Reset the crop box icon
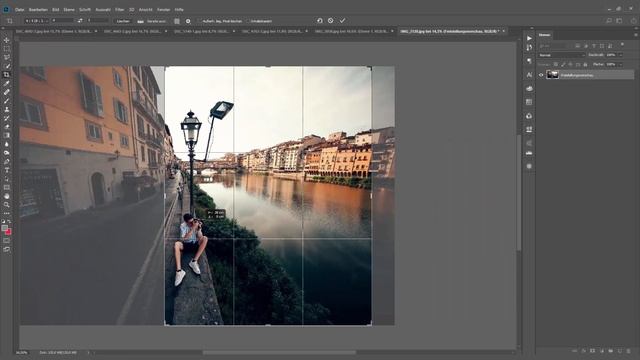The image size is (640, 360). pyautogui.click(x=320, y=20)
